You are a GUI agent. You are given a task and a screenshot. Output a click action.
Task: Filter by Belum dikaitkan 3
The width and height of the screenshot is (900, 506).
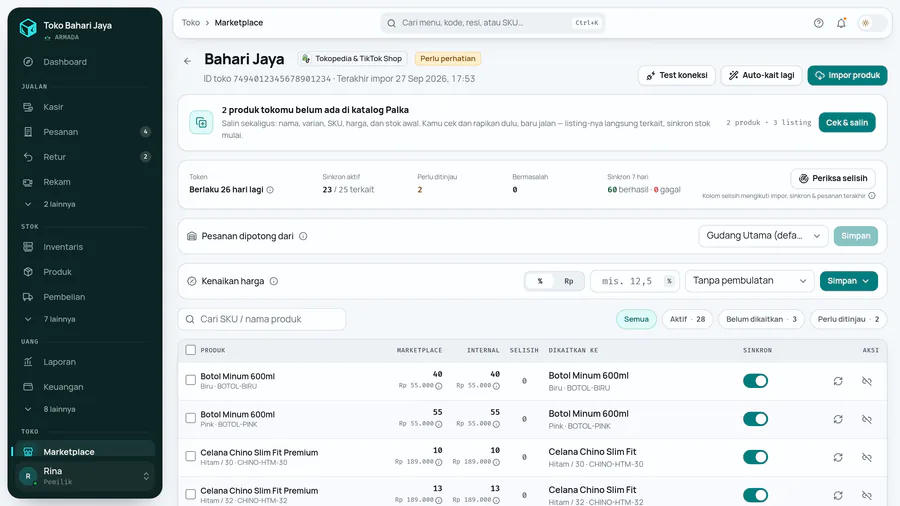pos(761,319)
